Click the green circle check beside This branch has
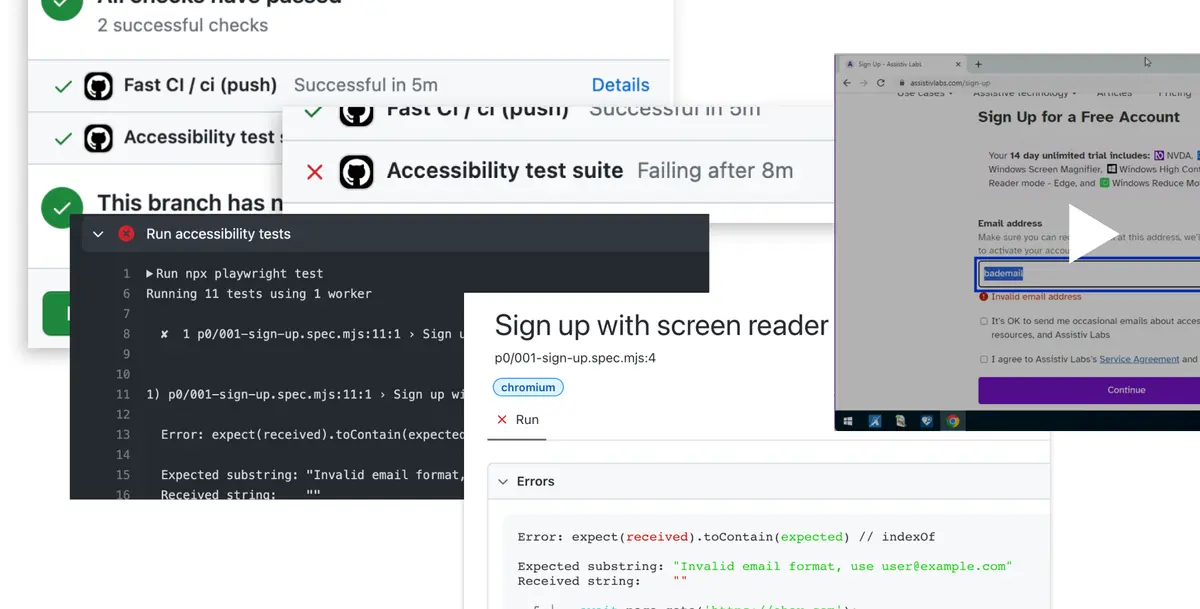 point(61,206)
